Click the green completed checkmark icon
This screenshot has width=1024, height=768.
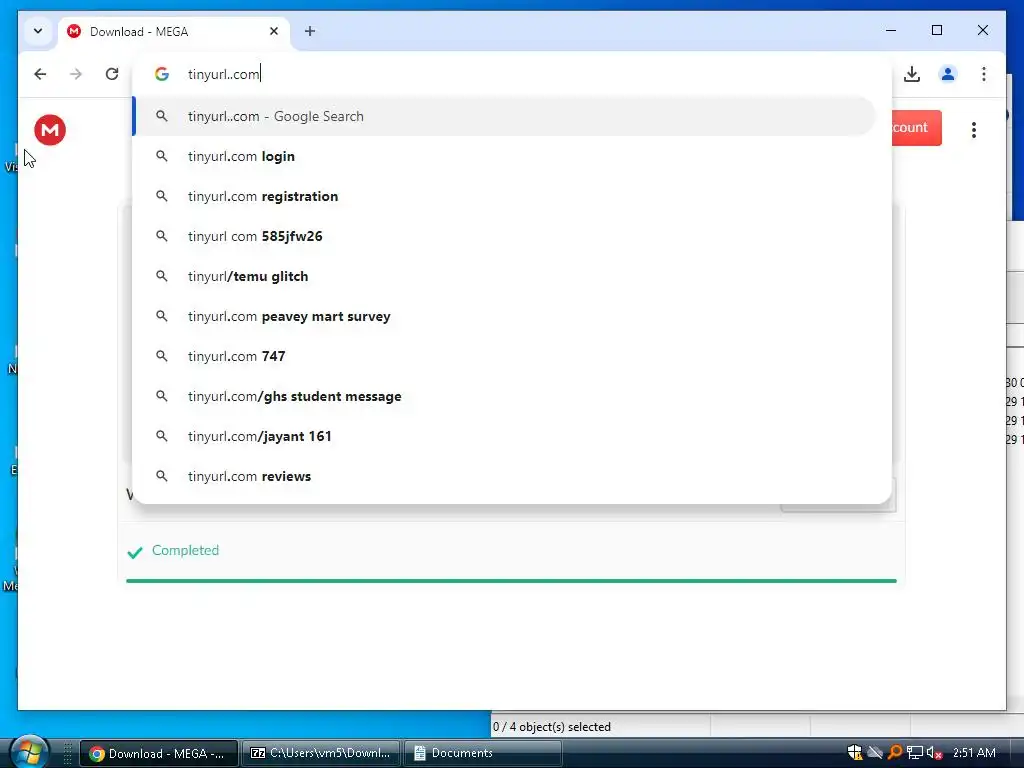tap(135, 552)
